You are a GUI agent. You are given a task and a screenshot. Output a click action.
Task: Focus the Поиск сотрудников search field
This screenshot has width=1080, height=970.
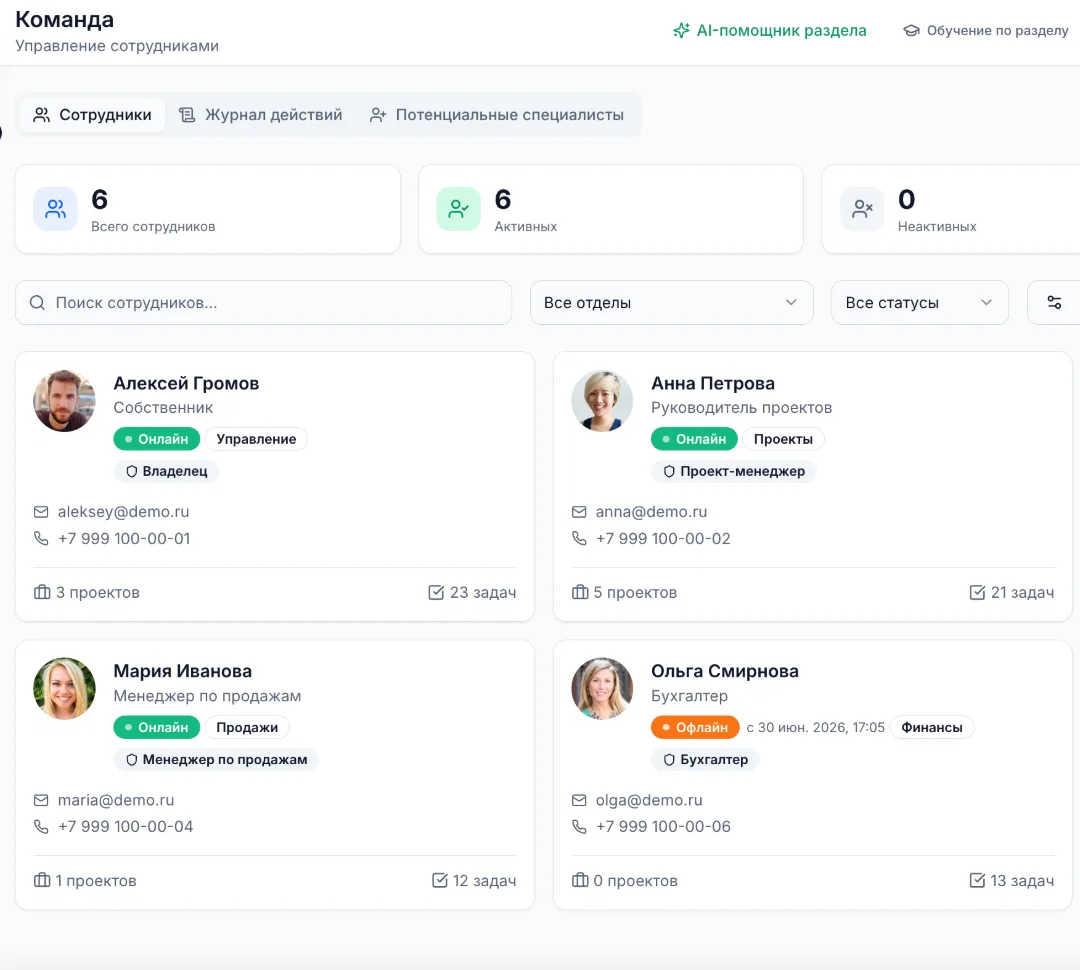[x=263, y=302]
